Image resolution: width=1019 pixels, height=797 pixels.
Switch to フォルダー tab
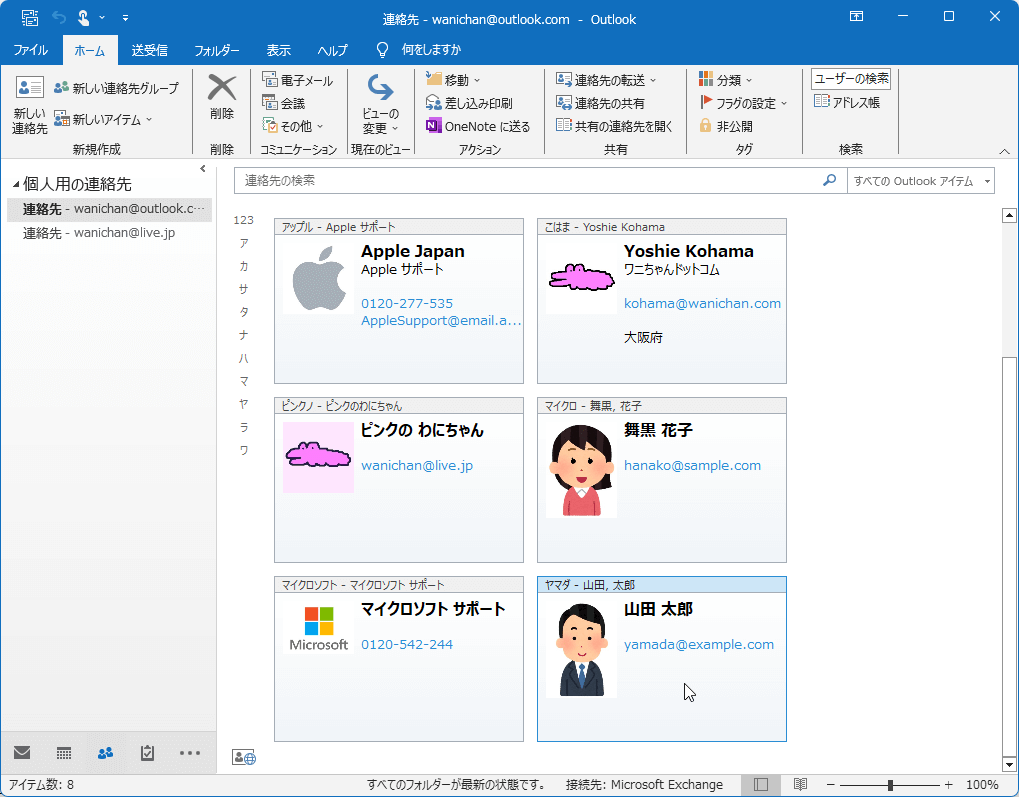tap(216, 50)
